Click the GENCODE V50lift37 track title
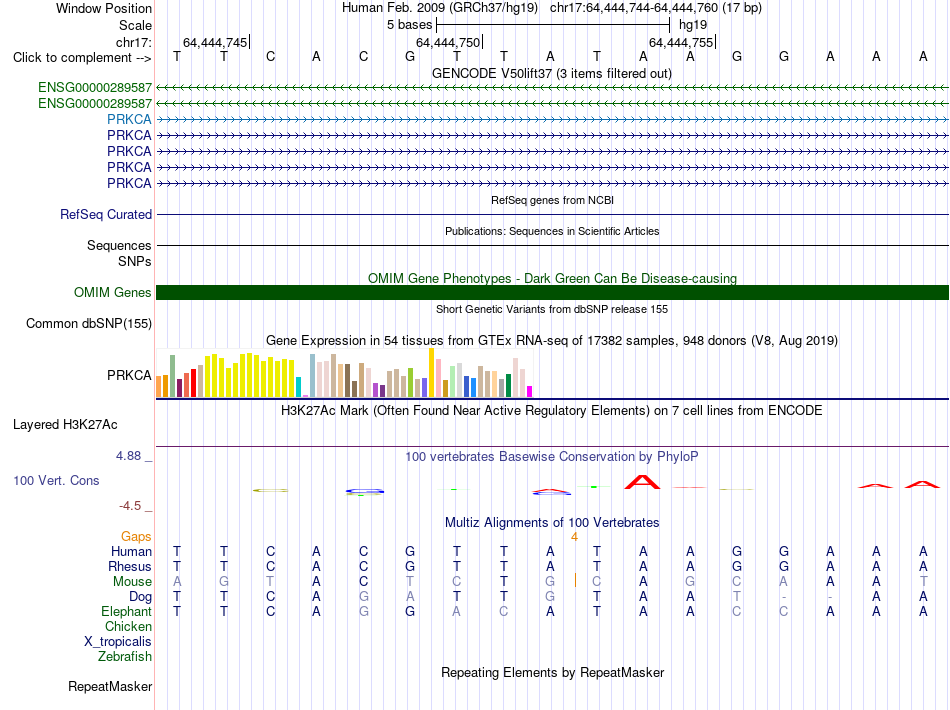Viewport: 950px width, 710px height. coord(551,74)
